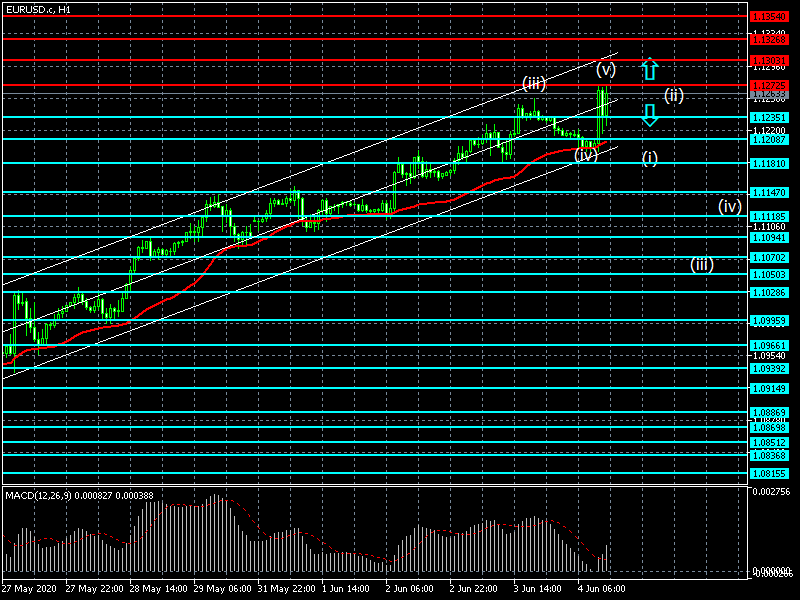Screen dimensions: 800x600
Task: Click the 1 Jun 14:00 time label
Action: (346, 589)
